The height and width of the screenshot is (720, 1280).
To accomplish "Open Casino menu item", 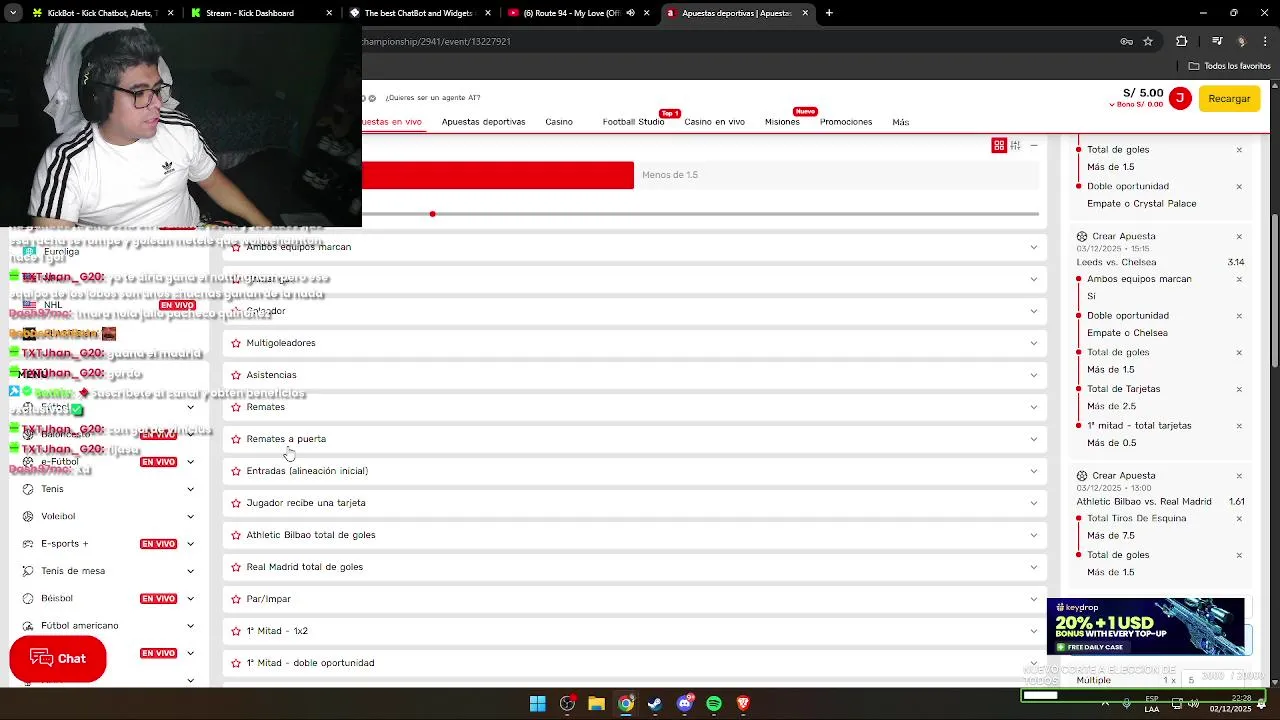I will (559, 122).
